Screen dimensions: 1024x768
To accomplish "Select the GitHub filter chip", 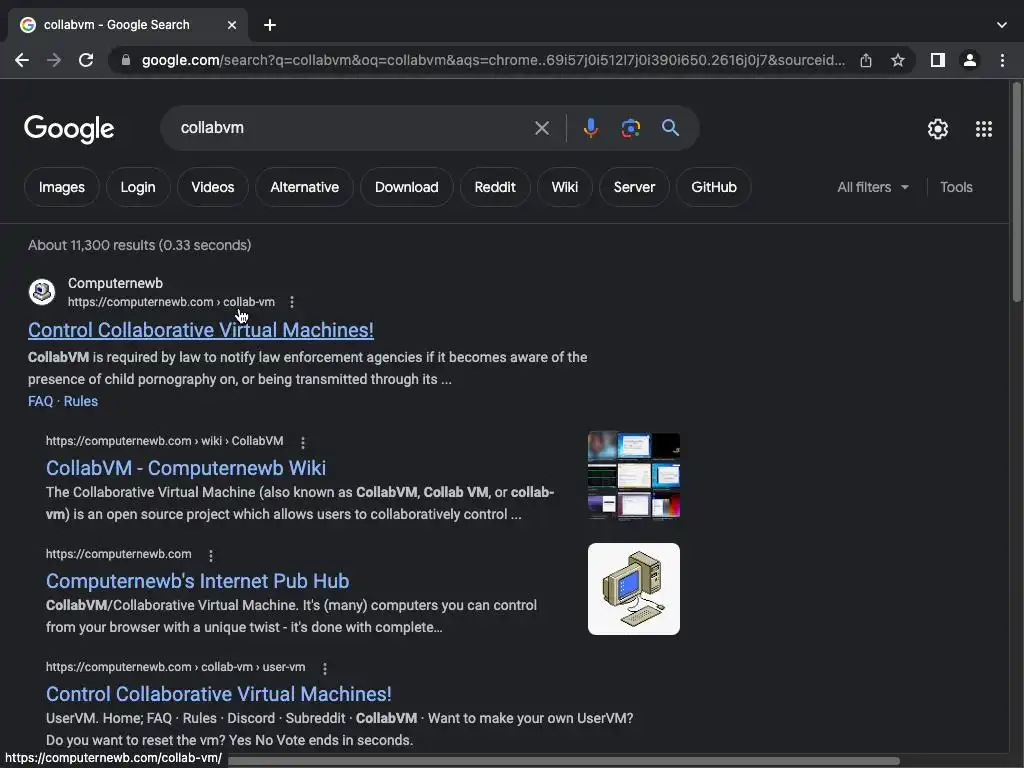I will pos(714,187).
